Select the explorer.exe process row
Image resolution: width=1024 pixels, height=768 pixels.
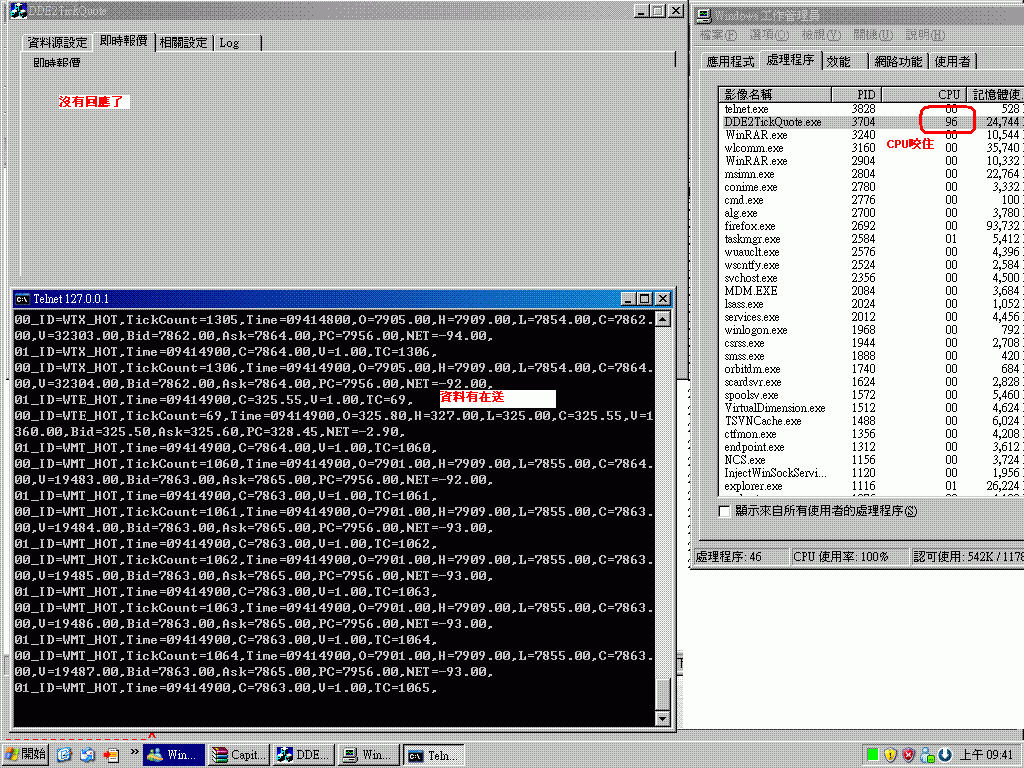click(872, 487)
